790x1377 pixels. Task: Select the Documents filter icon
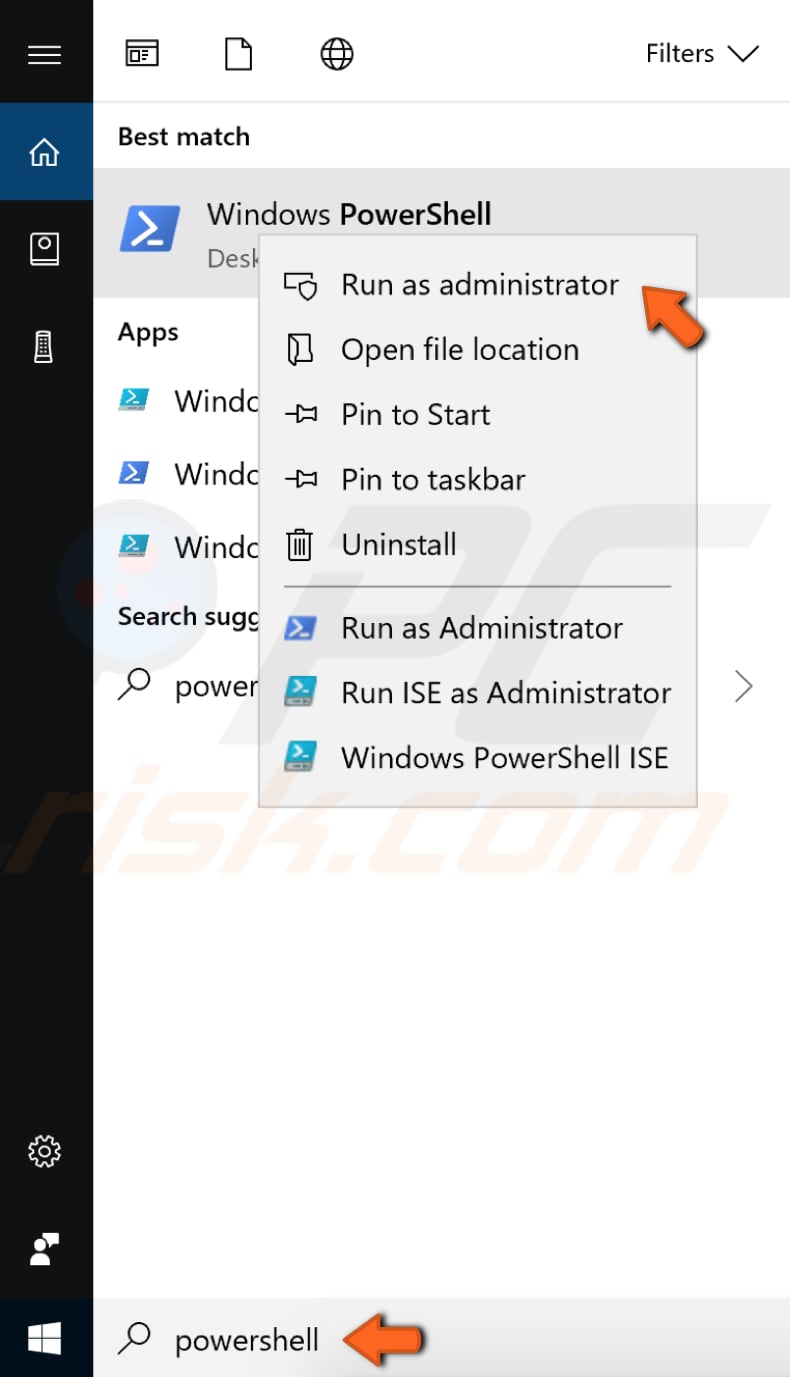click(x=238, y=54)
